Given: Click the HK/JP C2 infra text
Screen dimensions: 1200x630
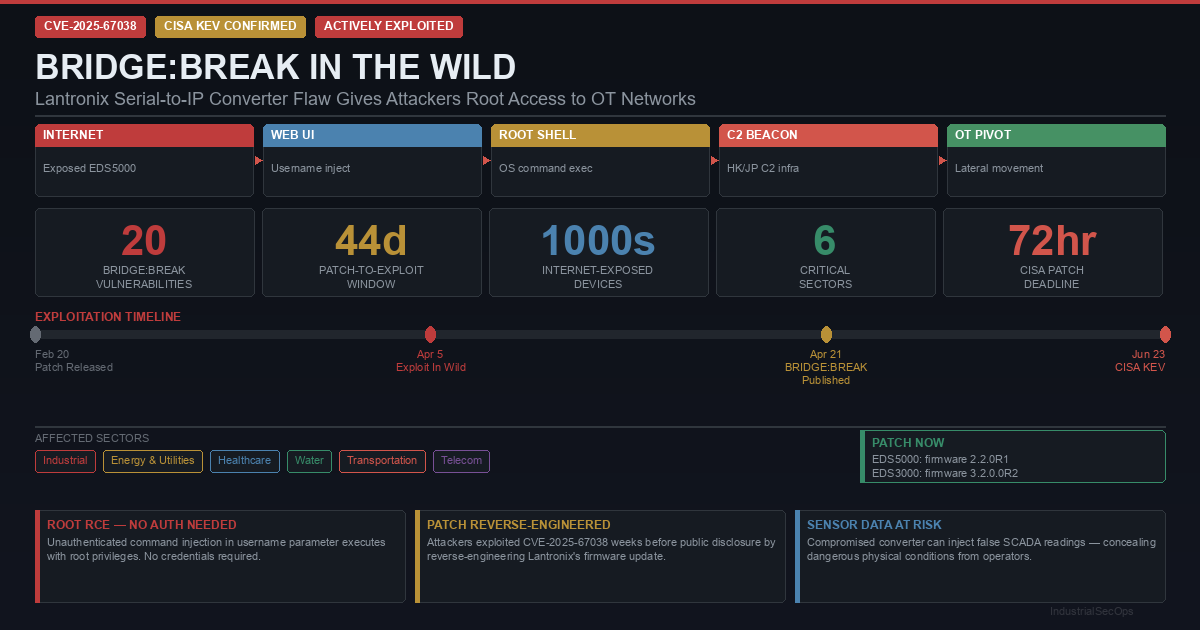Looking at the screenshot, I should tap(763, 168).
